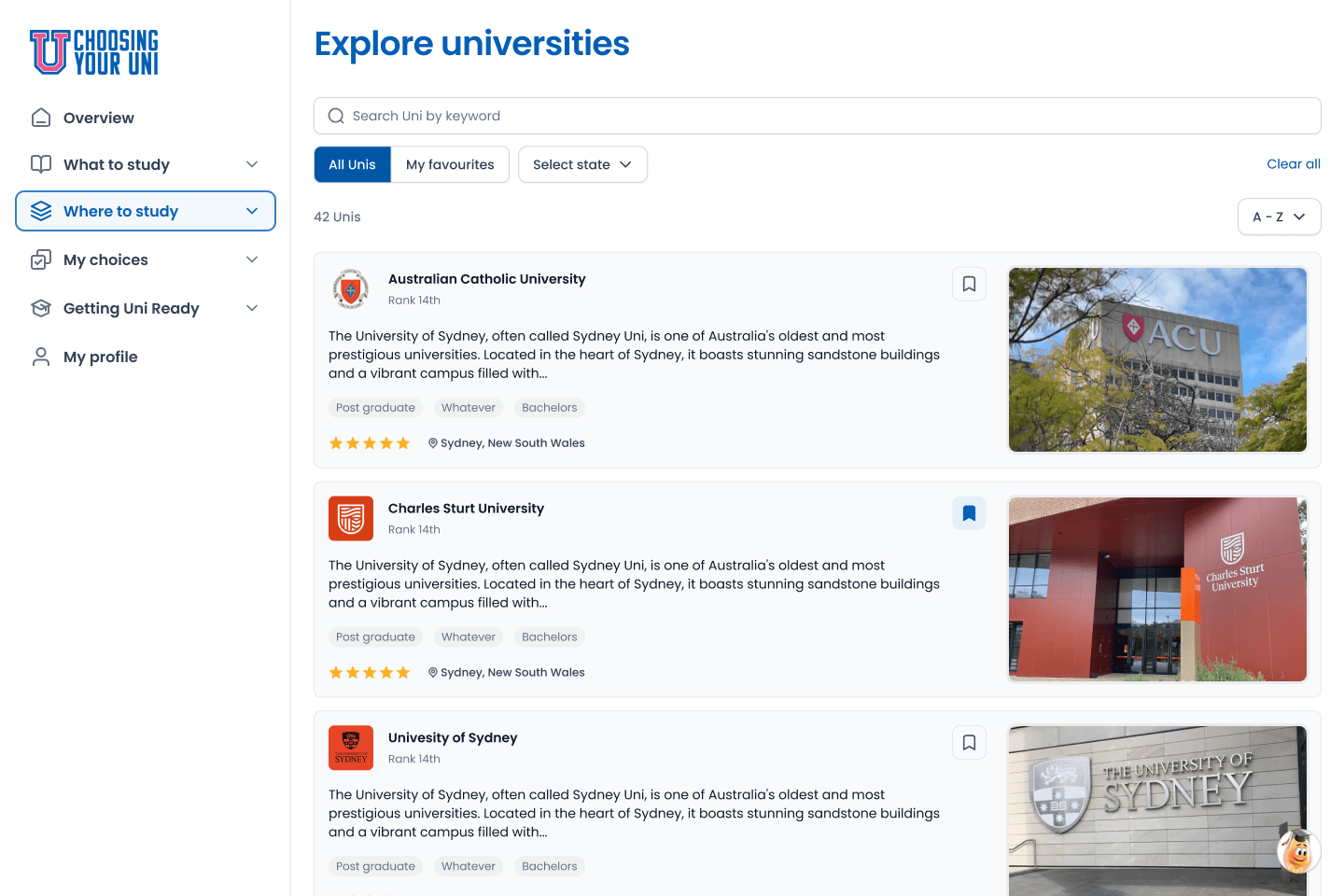Open the Charles Sturt University building photo
This screenshot has width=1344, height=896.
[1157, 590]
